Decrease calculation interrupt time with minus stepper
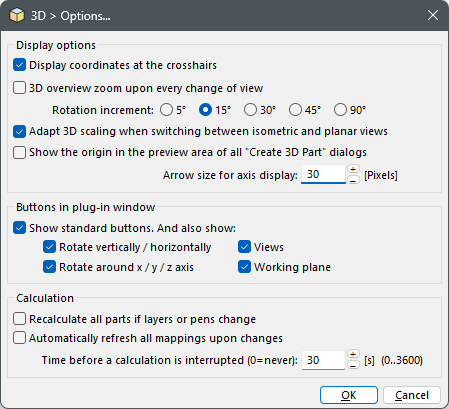This screenshot has height=409, width=449. [353, 365]
